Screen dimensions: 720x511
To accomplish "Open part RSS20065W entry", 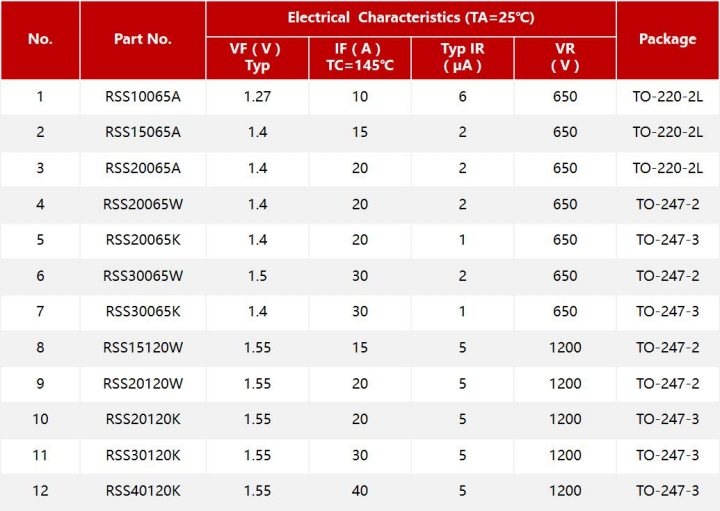I will (142, 204).
